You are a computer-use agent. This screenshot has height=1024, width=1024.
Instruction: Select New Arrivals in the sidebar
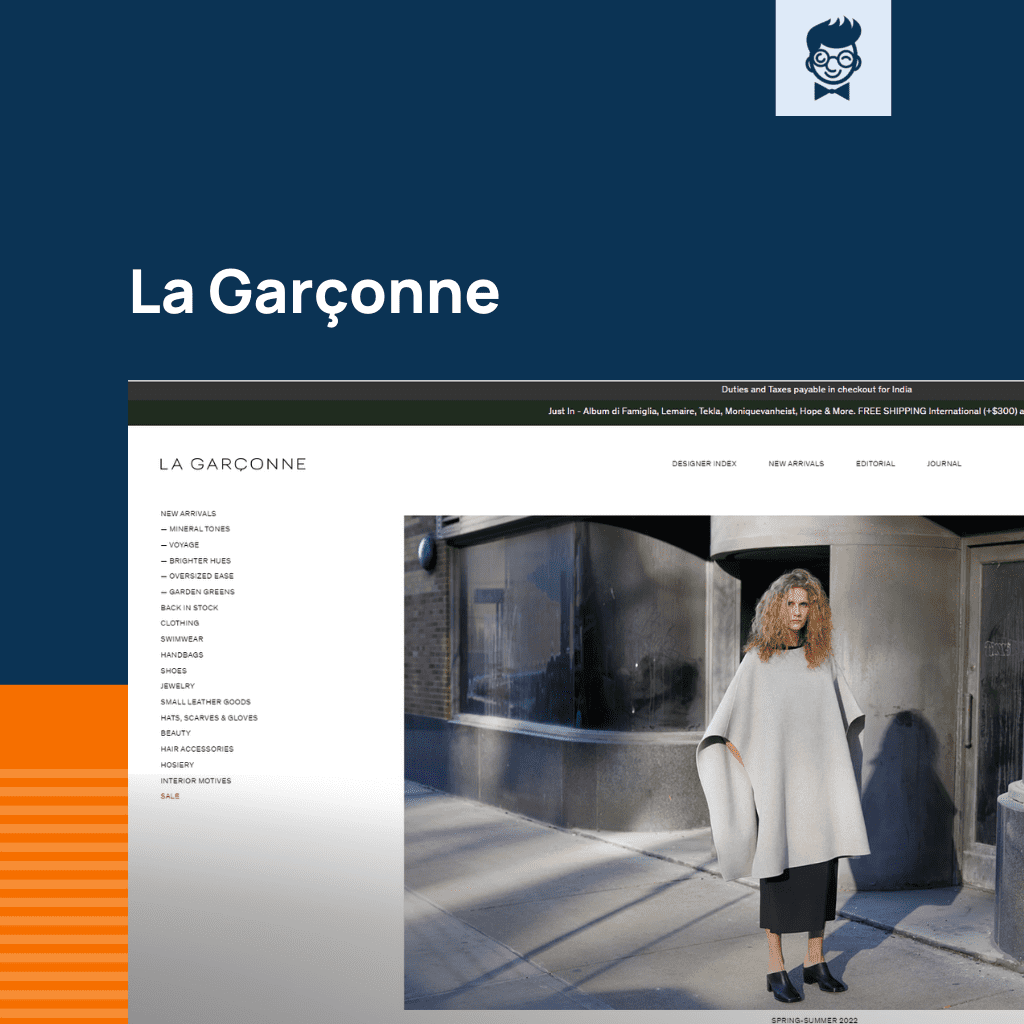click(x=188, y=514)
